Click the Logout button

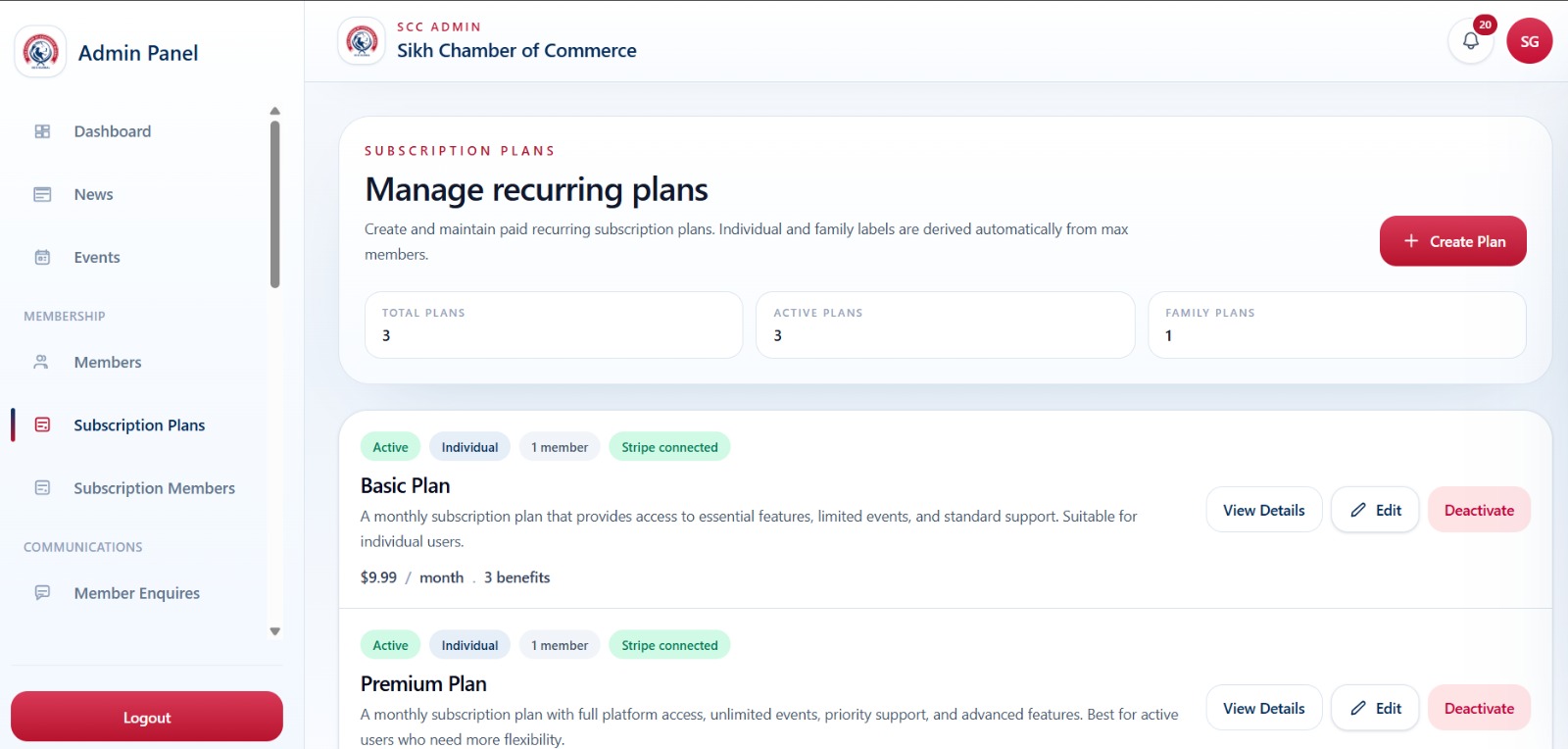pyautogui.click(x=147, y=717)
